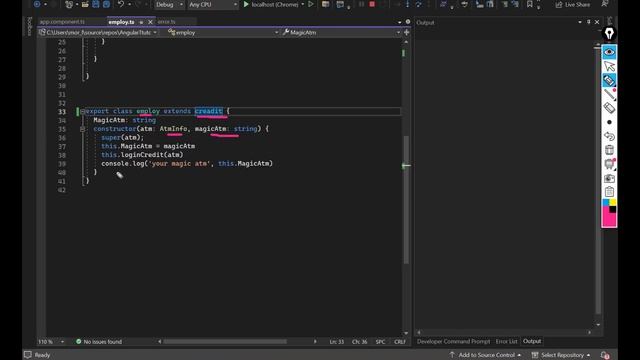
Task: Save the current file
Action: pyautogui.click(x=96, y=4)
